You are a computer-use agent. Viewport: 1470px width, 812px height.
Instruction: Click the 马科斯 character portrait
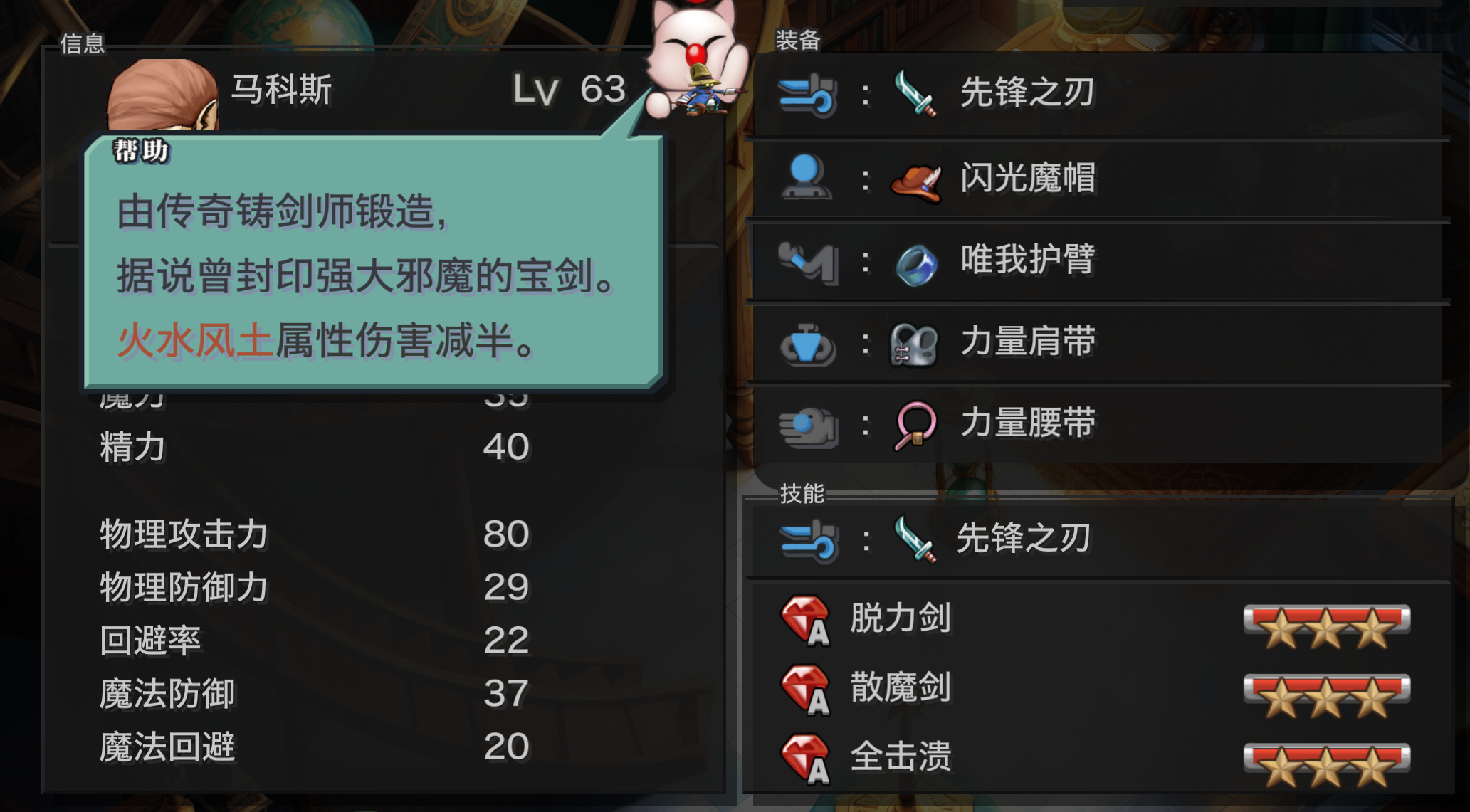pyautogui.click(x=162, y=95)
